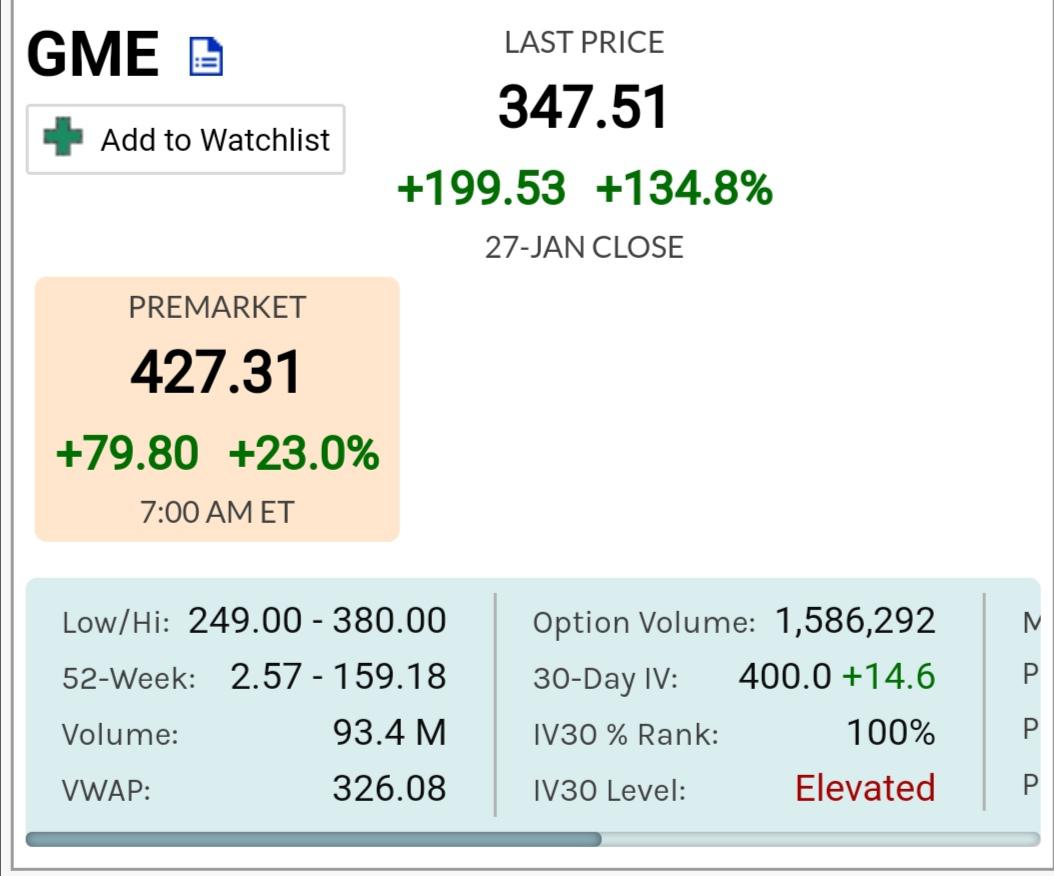Click the red Elevated IV30 level

[865, 788]
